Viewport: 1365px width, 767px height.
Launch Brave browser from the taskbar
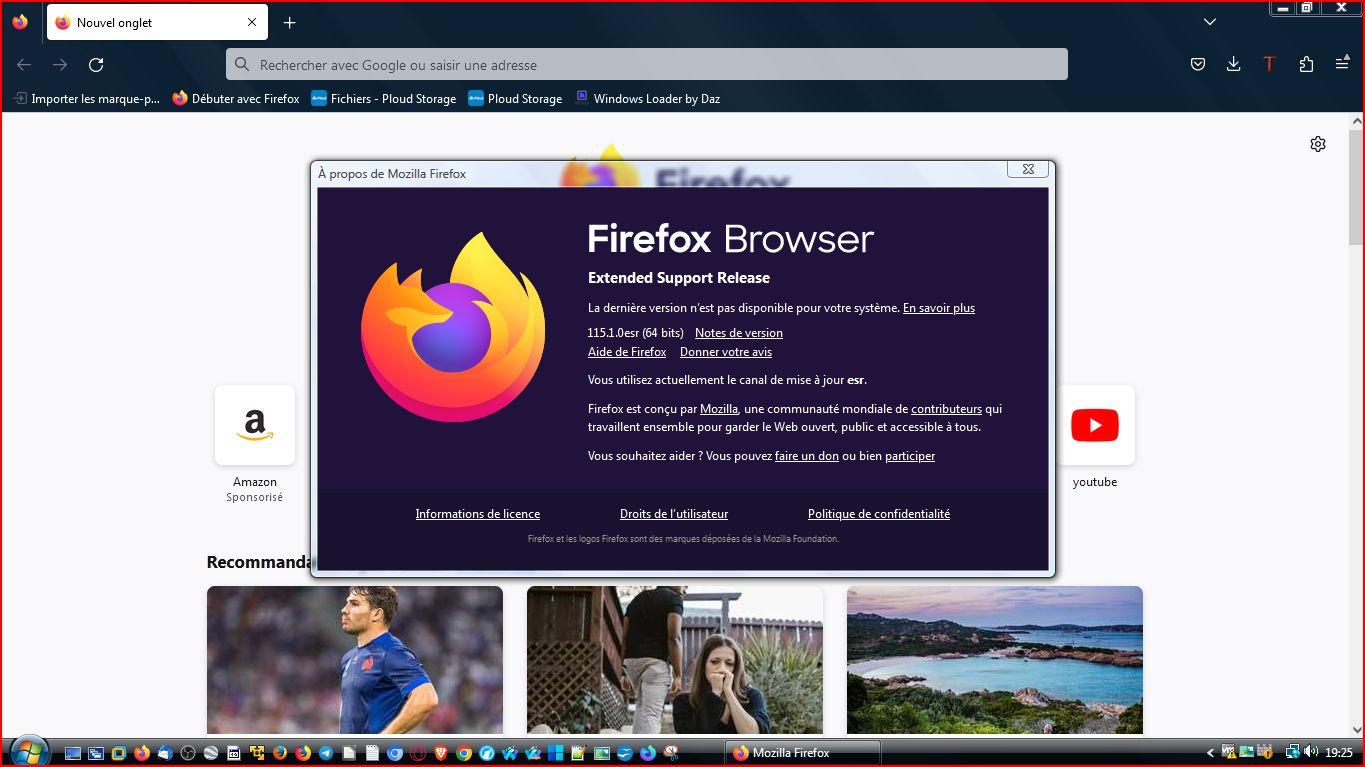[x=440, y=753]
